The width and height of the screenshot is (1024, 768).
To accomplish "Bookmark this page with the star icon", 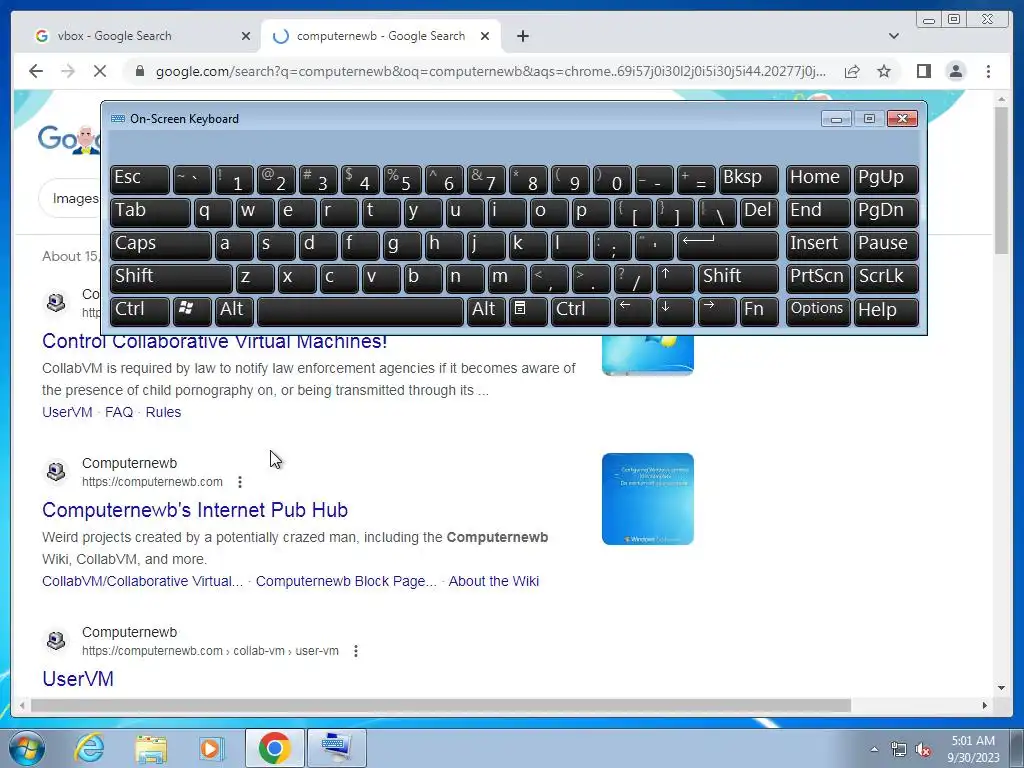I will click(x=884, y=71).
